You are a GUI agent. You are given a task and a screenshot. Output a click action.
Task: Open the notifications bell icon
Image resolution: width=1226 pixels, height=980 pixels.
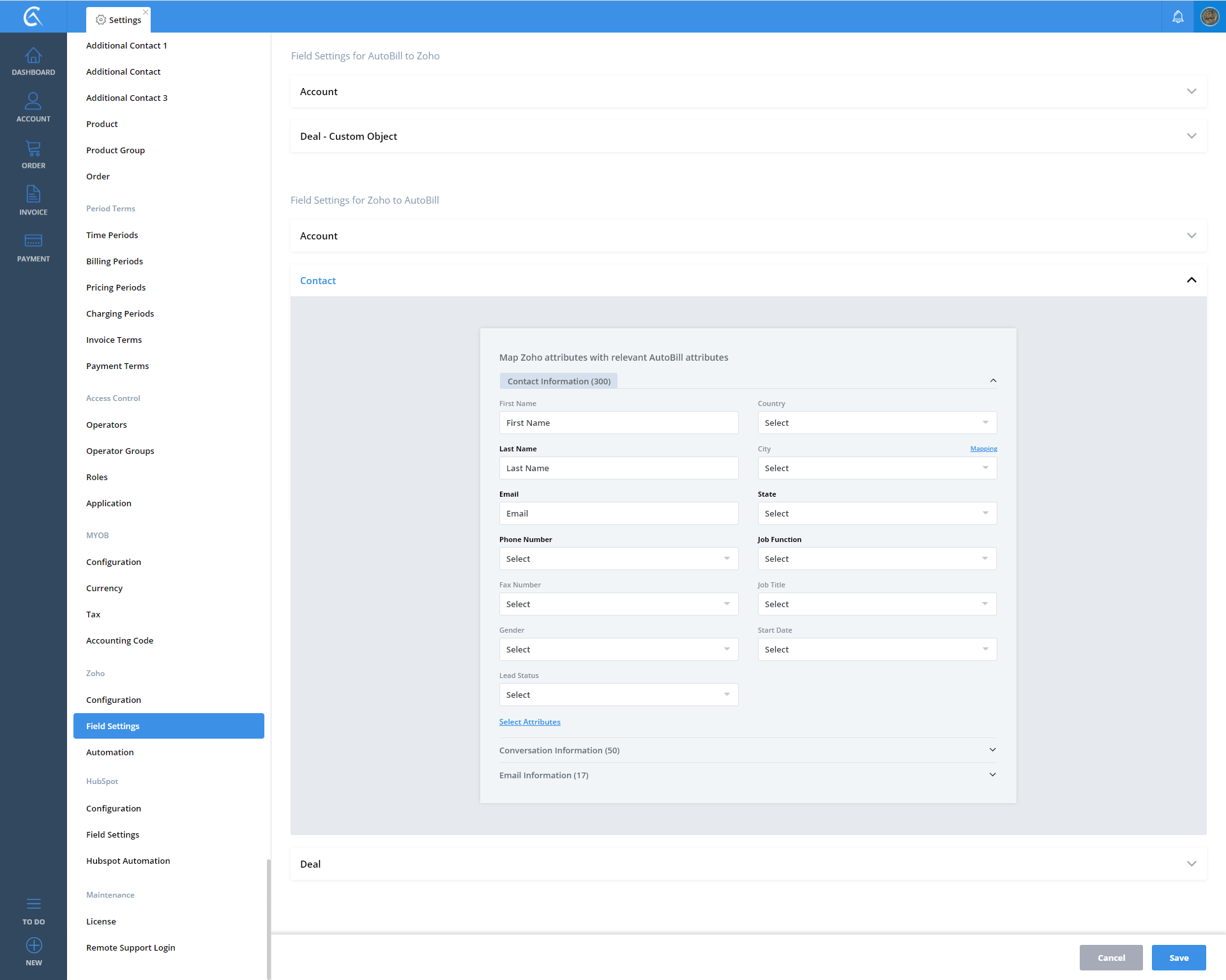coord(1177,17)
